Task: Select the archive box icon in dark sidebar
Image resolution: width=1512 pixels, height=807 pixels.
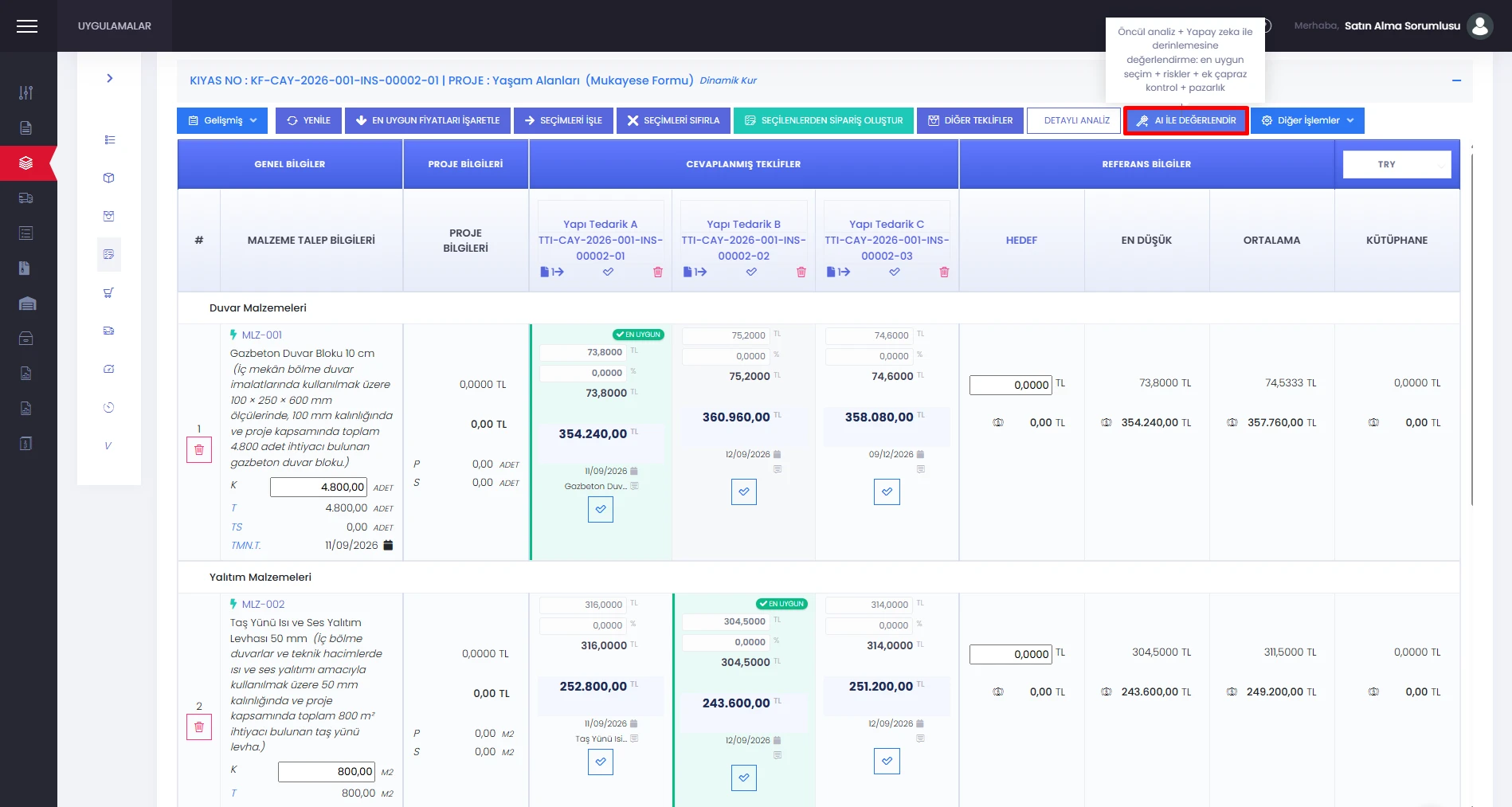Action: point(26,338)
